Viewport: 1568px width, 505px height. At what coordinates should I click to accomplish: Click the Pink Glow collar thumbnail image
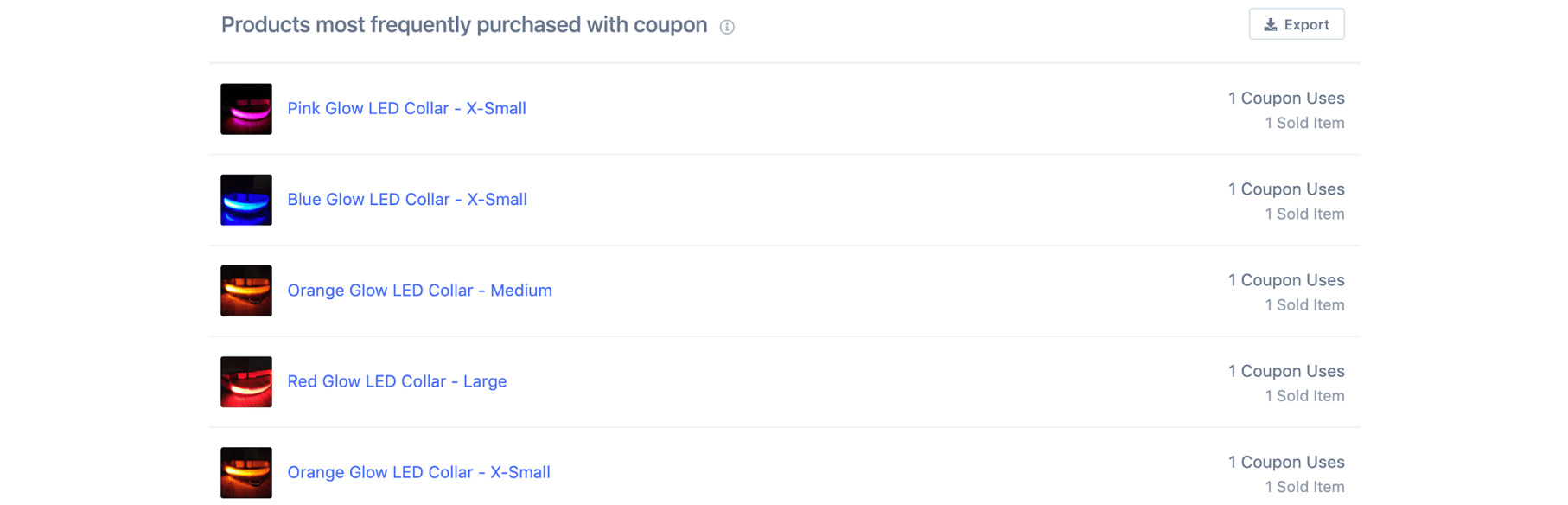point(245,109)
